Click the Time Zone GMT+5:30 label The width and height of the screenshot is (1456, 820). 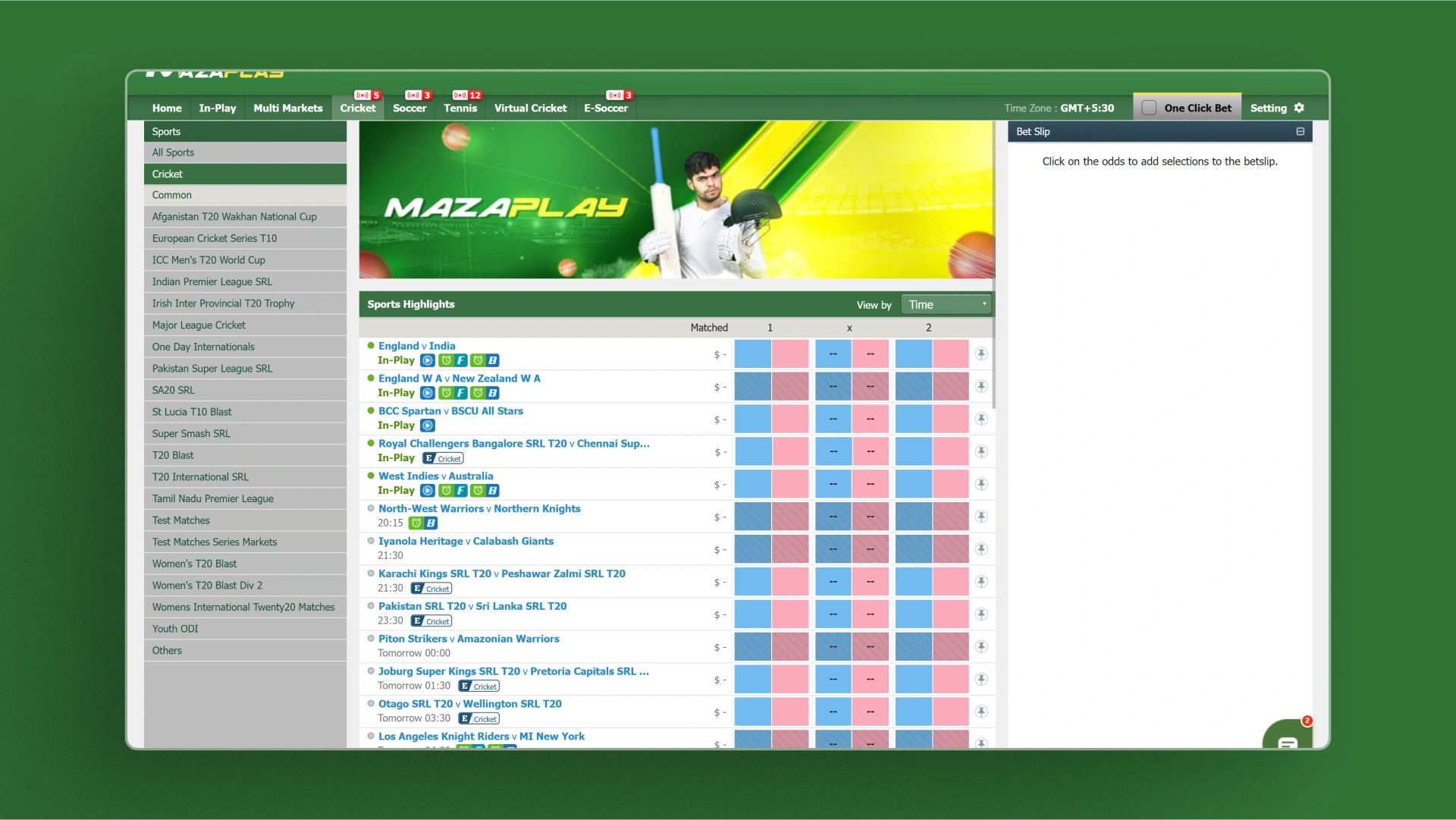pyautogui.click(x=1059, y=108)
